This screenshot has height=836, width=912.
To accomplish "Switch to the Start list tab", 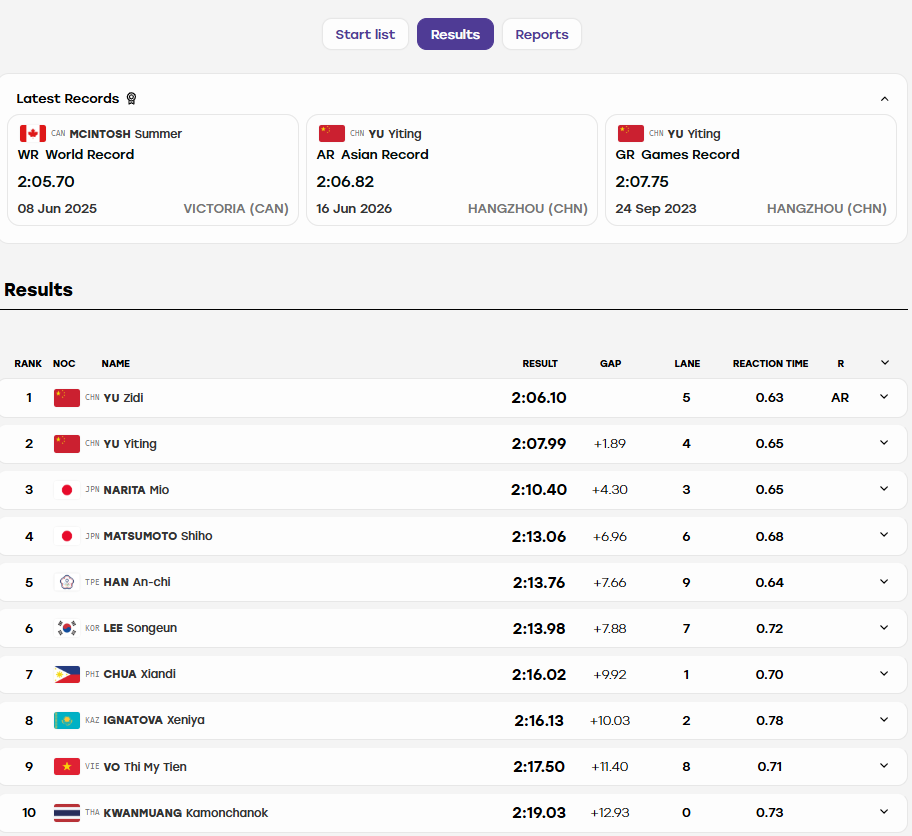I will point(365,34).
